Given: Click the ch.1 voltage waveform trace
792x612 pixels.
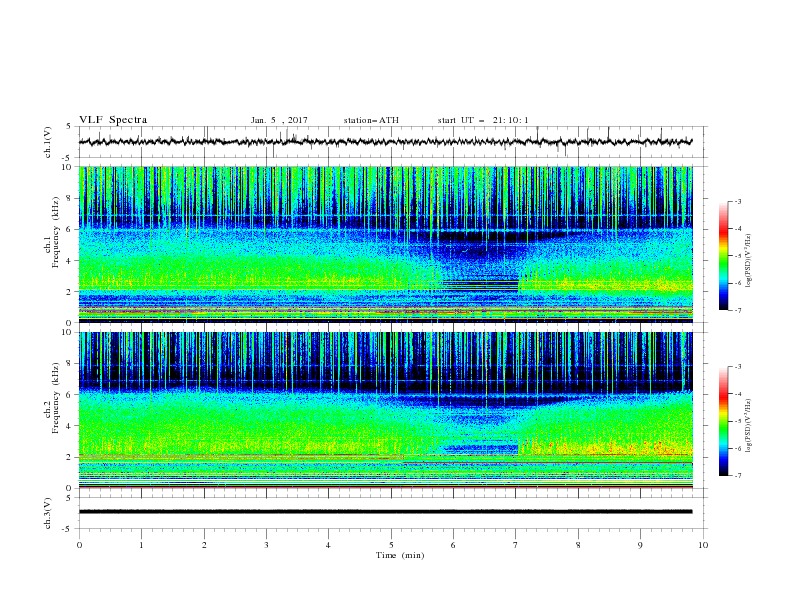Looking at the screenshot, I should [x=385, y=142].
